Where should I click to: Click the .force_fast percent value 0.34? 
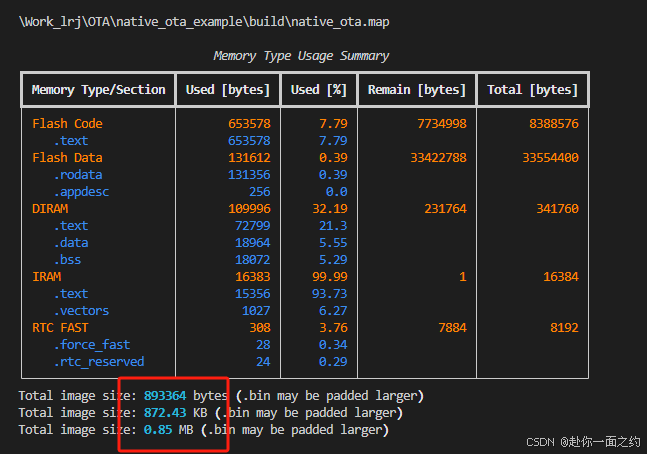click(333, 345)
